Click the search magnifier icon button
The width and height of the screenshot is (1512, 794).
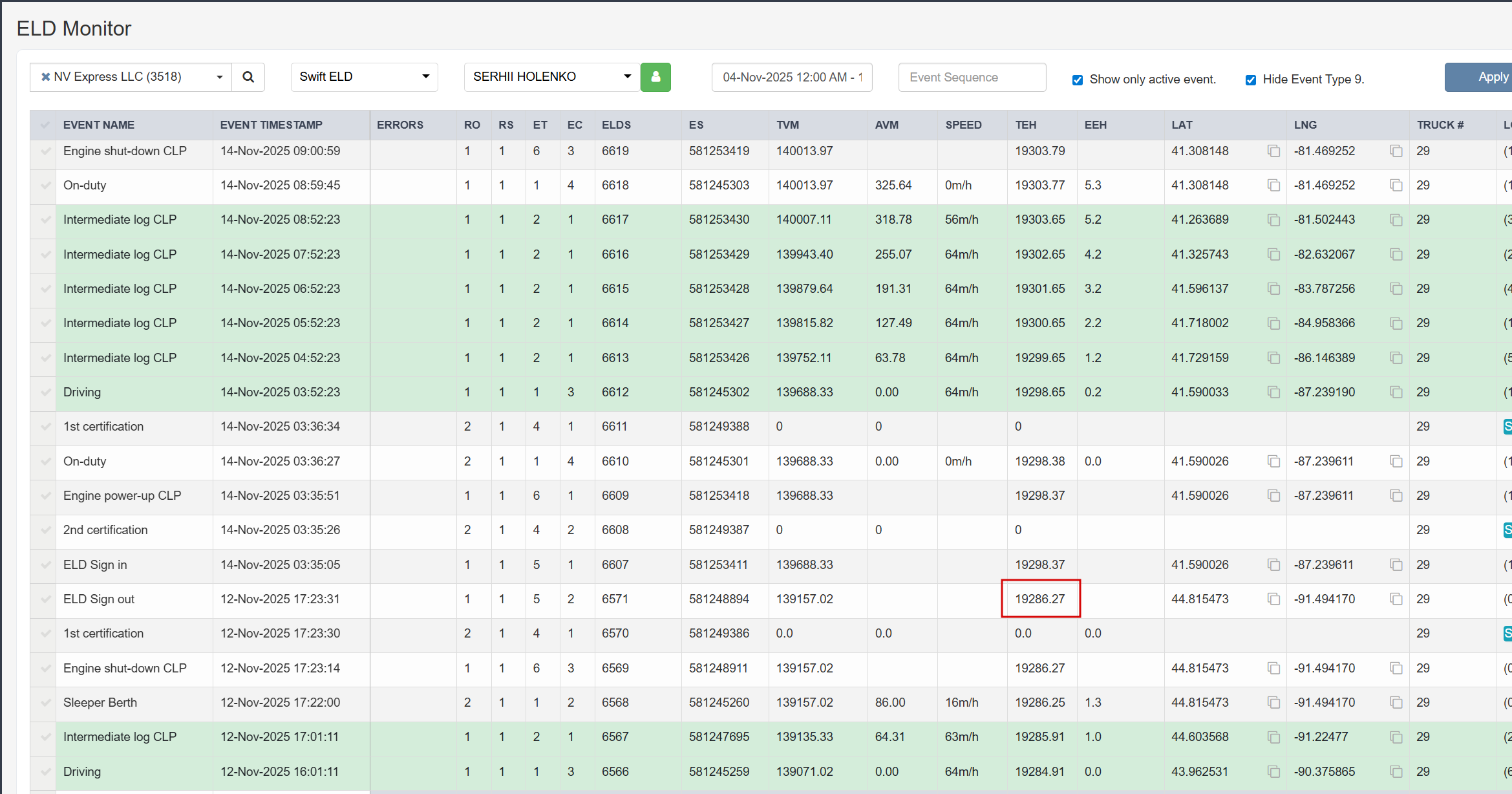tap(248, 77)
